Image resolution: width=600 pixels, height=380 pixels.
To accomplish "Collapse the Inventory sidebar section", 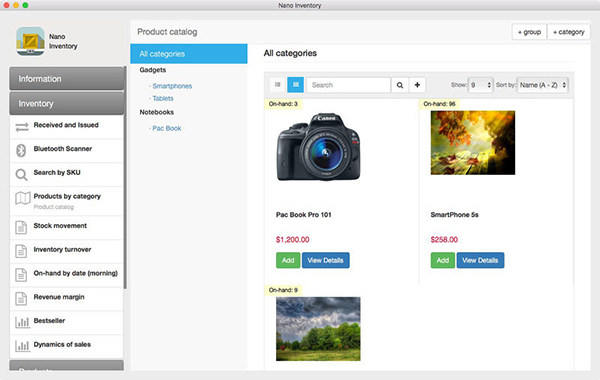I will [x=67, y=103].
